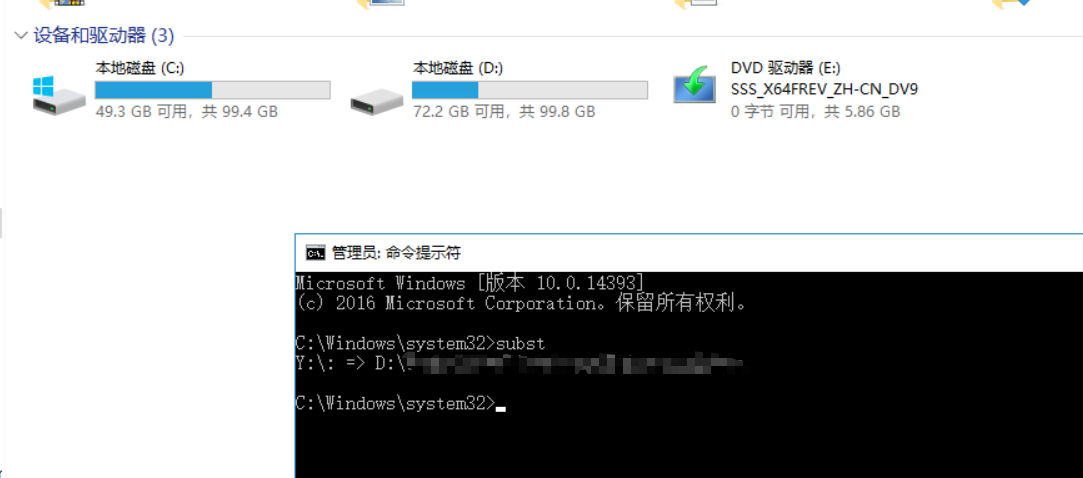This screenshot has height=478, width=1083.
Task: Click the subst command line in the console
Action: pyautogui.click(x=420, y=343)
